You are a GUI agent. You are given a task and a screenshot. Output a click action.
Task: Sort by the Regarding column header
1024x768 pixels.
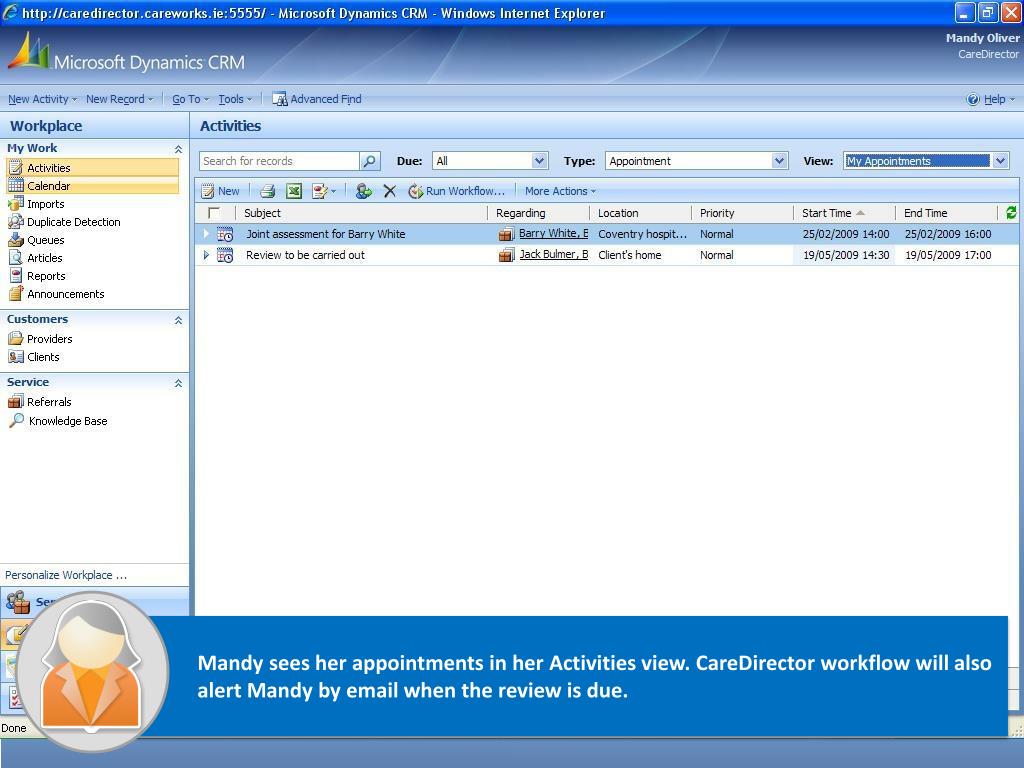tap(538, 213)
